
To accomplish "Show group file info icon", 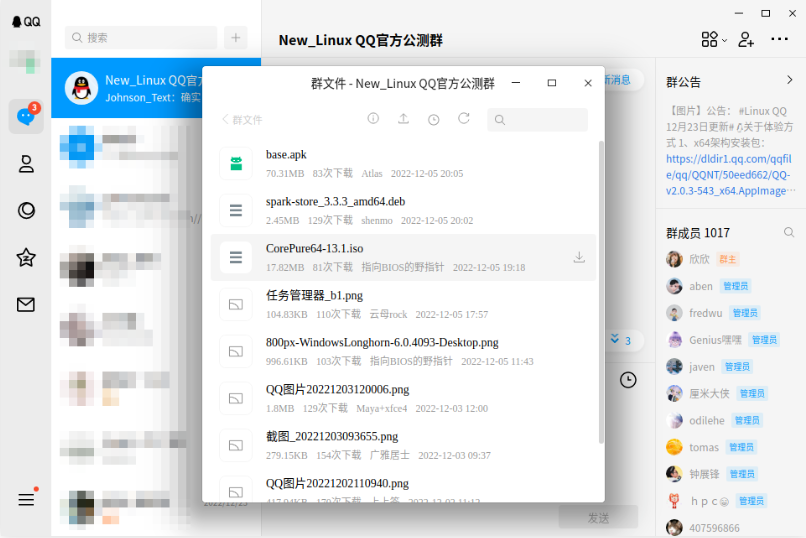I will click(373, 119).
